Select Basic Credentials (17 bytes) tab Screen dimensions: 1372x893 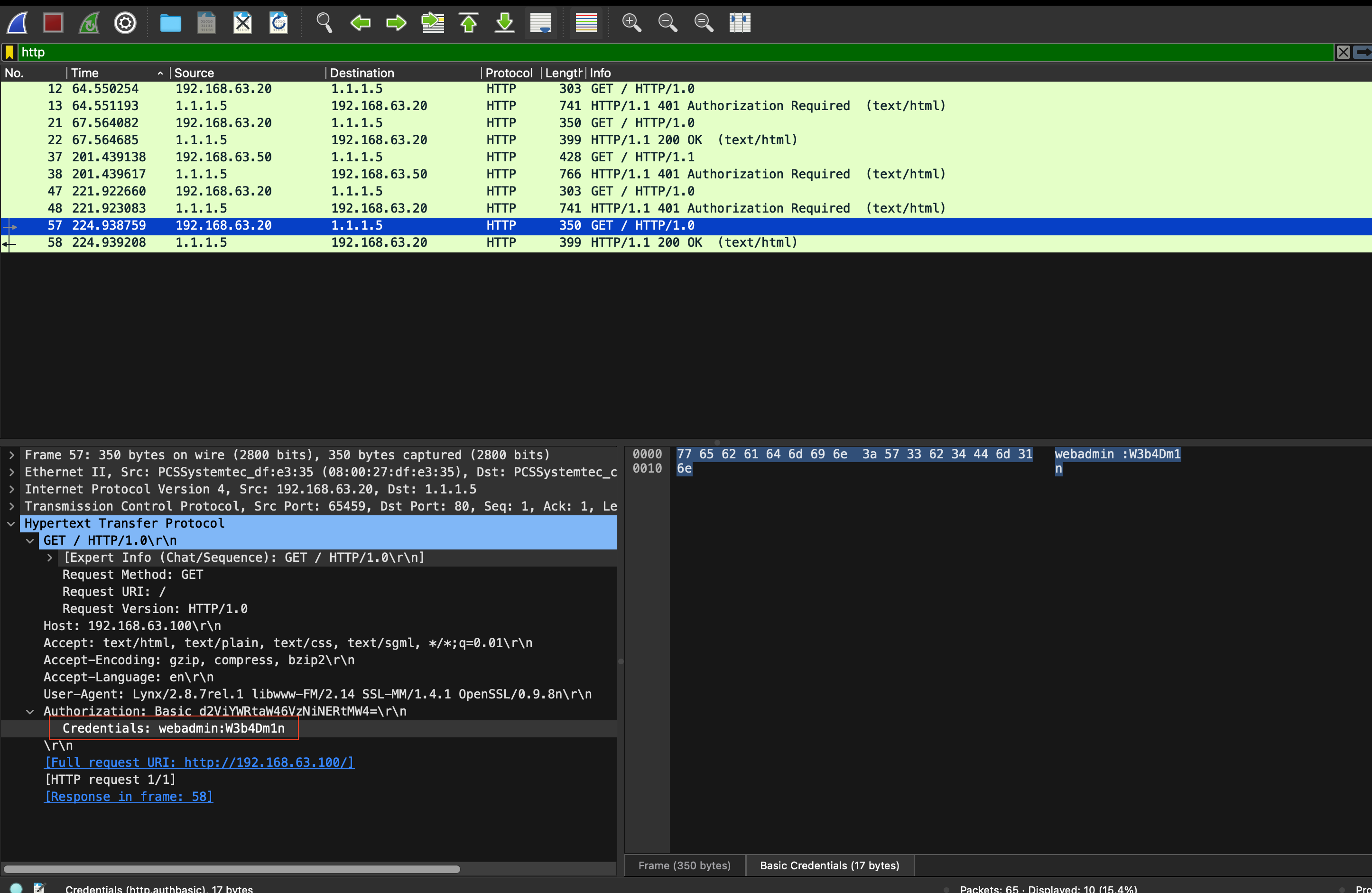[x=830, y=865]
